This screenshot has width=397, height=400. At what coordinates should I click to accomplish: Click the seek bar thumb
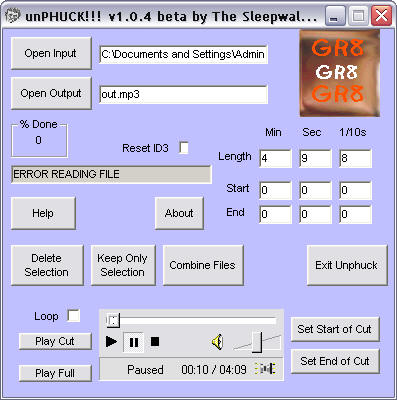click(x=113, y=321)
